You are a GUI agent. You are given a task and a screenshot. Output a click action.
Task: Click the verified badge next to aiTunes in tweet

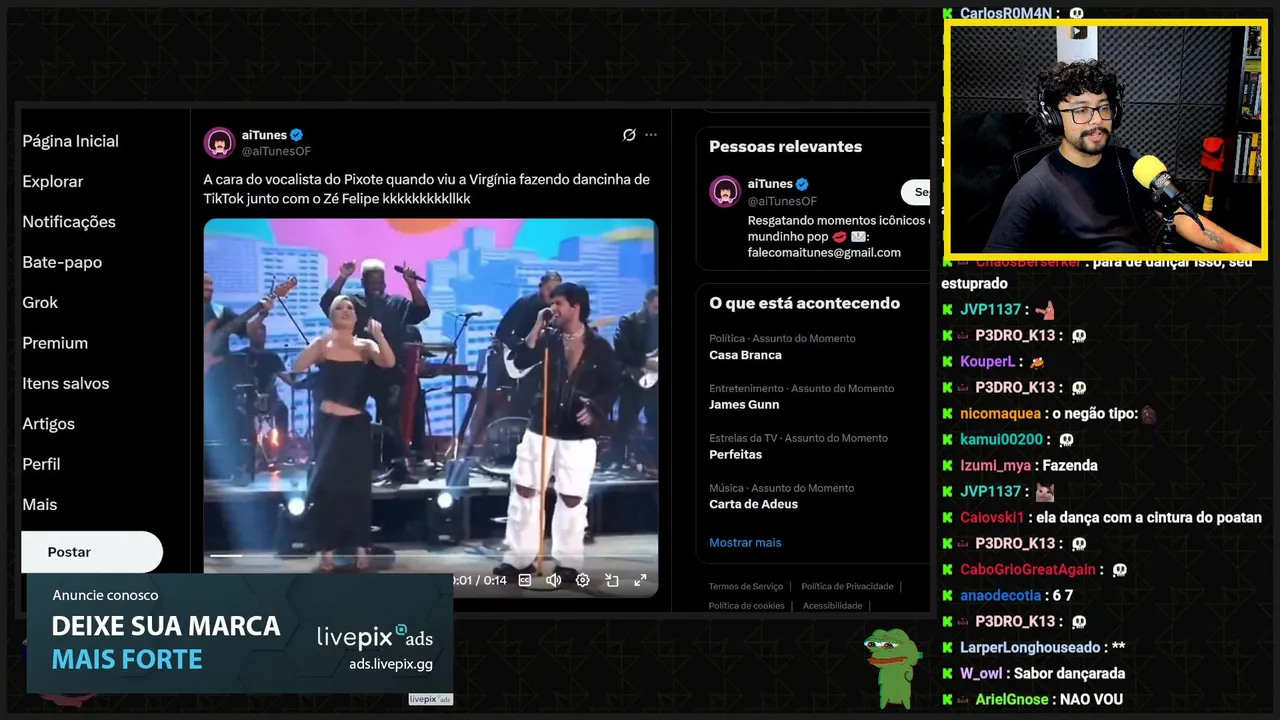point(297,135)
